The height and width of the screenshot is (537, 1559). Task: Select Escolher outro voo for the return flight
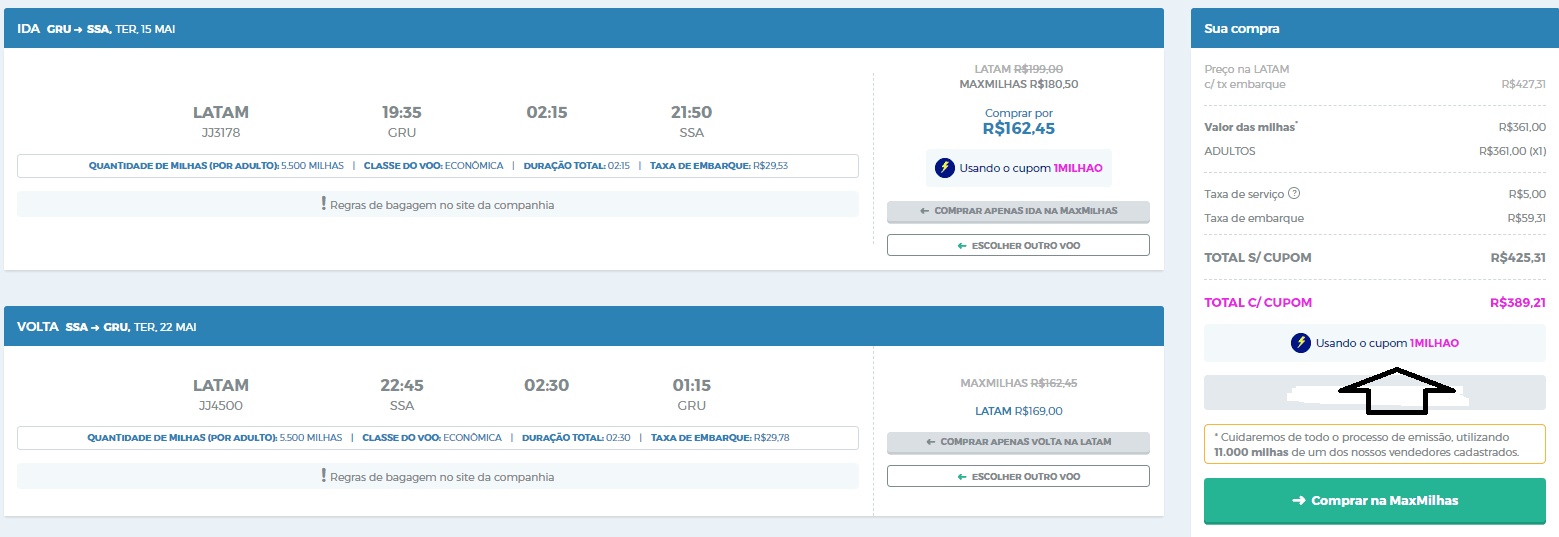click(1018, 476)
